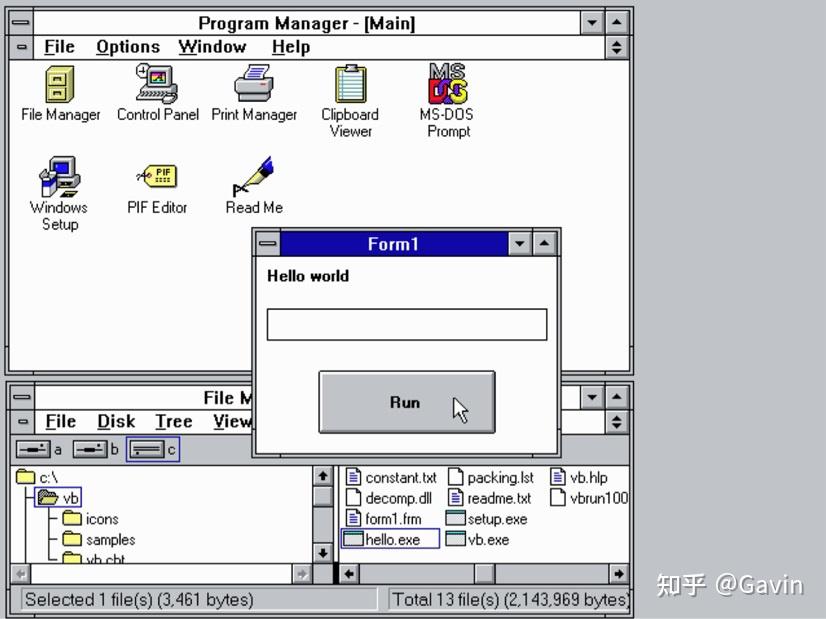Launch Control Panel from Main group
The height and width of the screenshot is (619, 826).
tap(156, 85)
